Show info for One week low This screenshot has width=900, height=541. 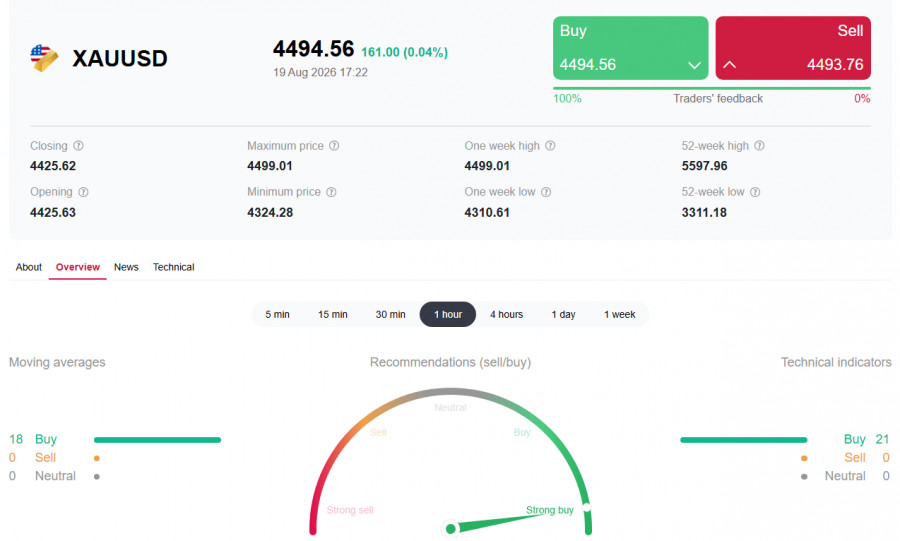click(546, 192)
